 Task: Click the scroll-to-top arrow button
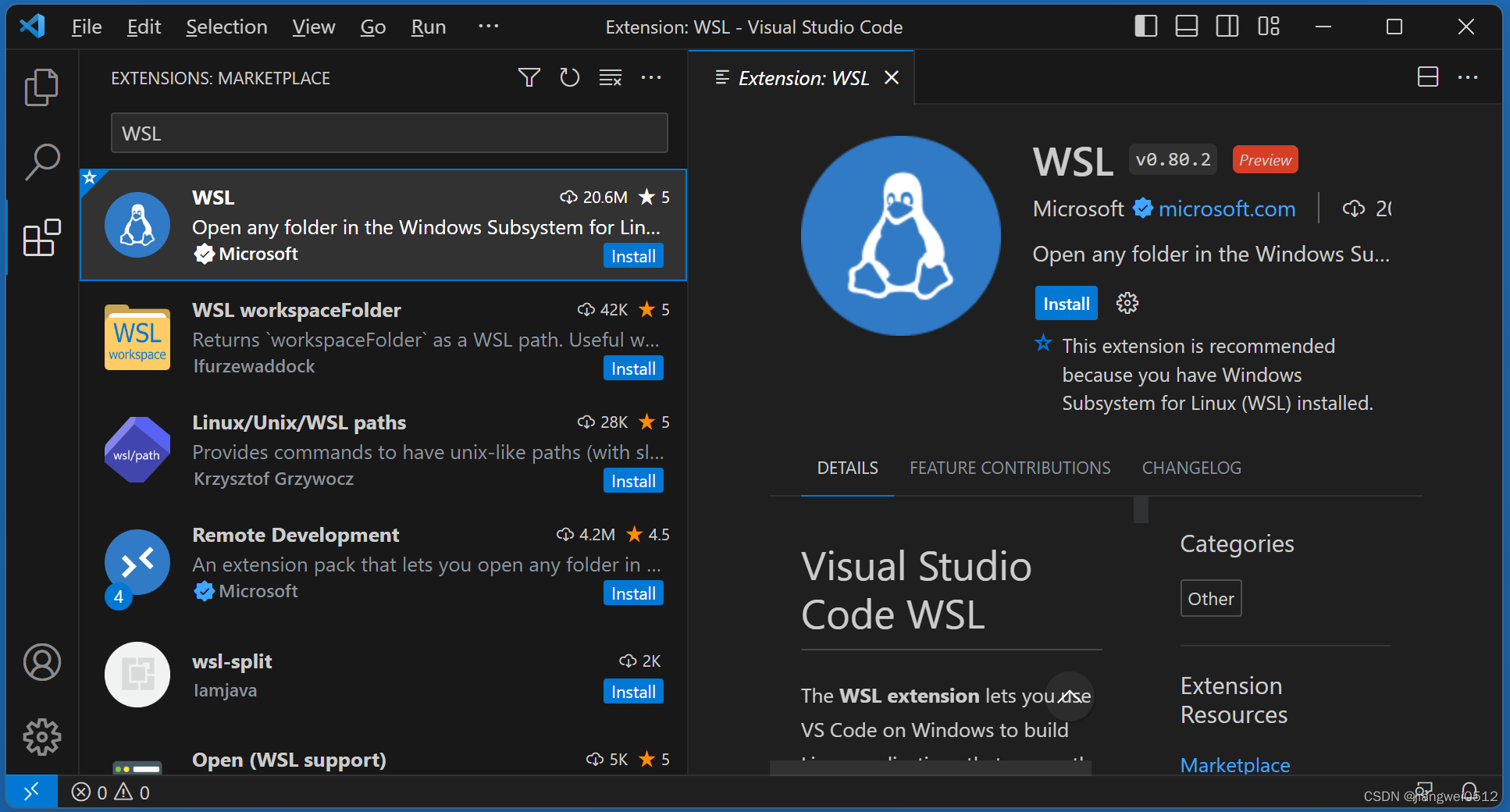1070,696
